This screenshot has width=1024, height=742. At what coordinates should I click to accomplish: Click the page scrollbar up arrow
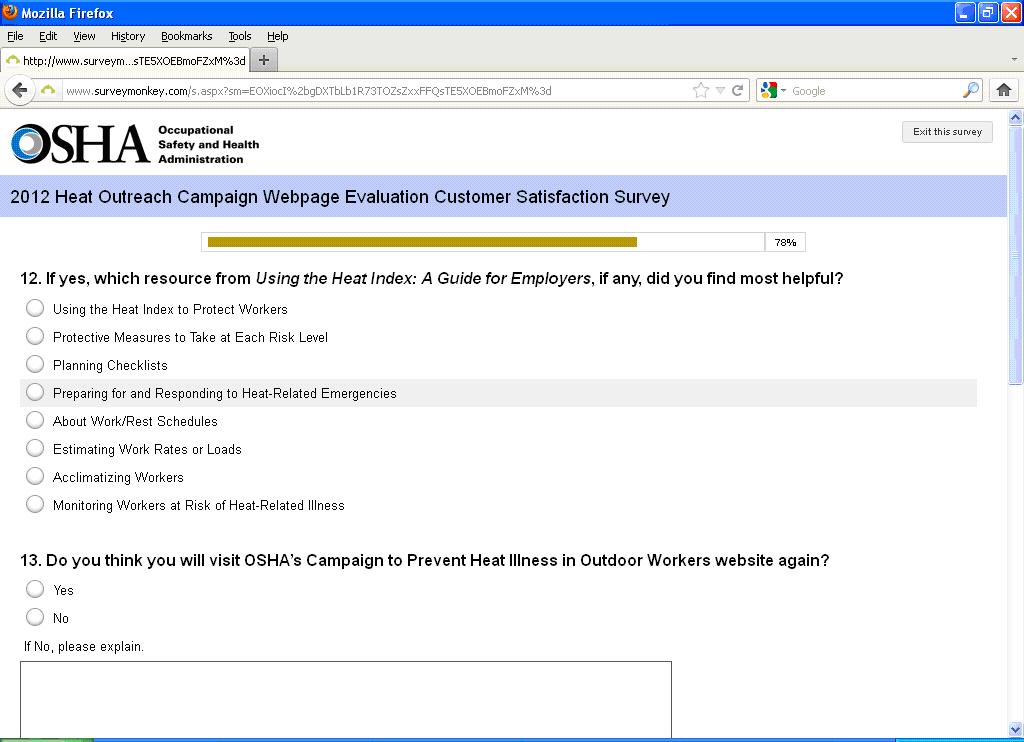pyautogui.click(x=1016, y=118)
